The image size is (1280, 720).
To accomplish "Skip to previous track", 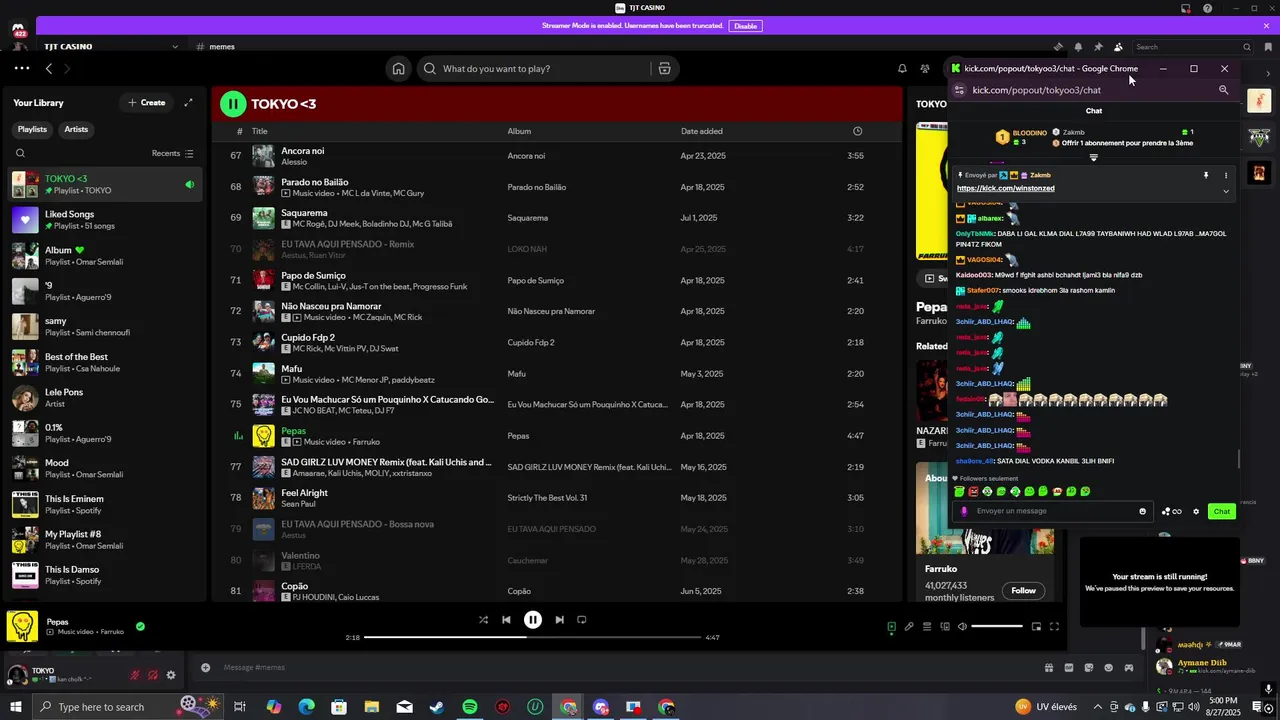I will [x=506, y=620].
